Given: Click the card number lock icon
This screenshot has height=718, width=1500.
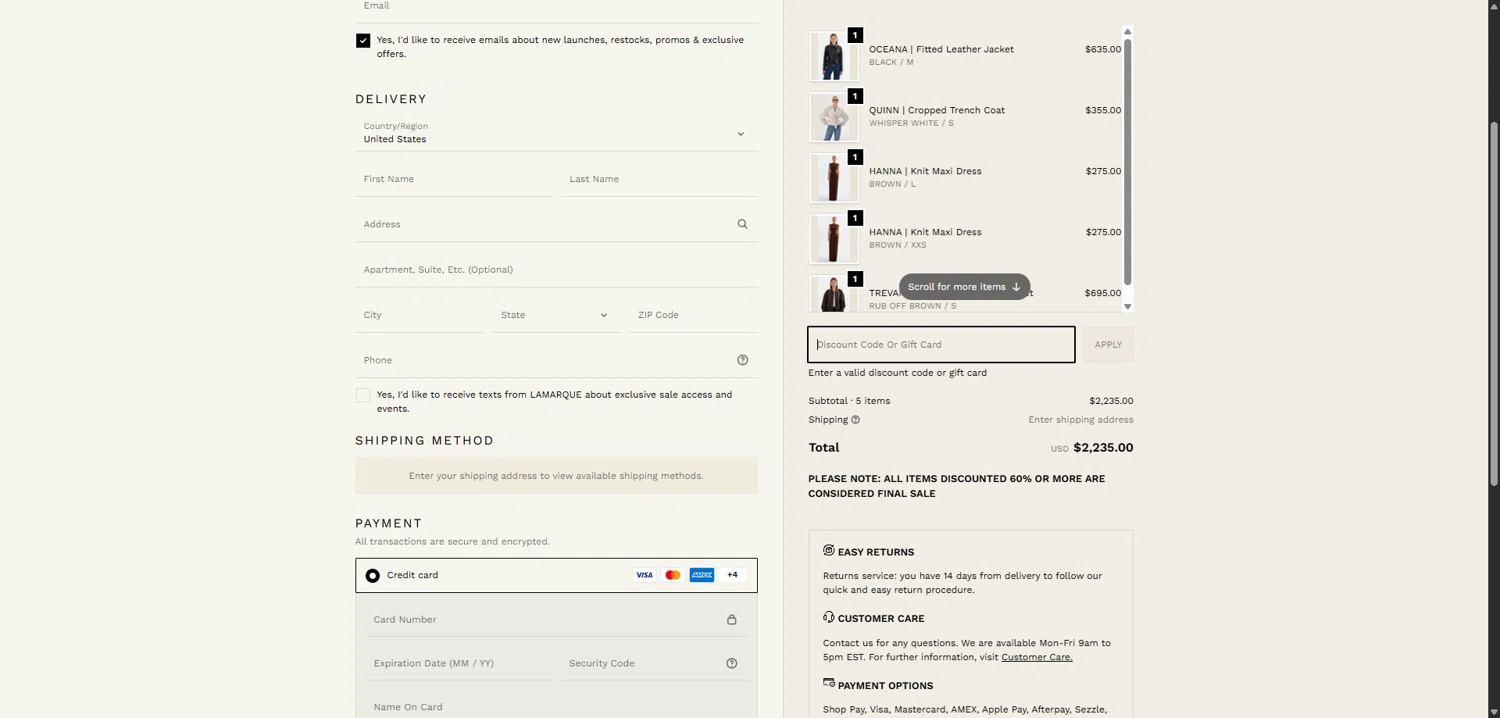Looking at the screenshot, I should (x=731, y=620).
